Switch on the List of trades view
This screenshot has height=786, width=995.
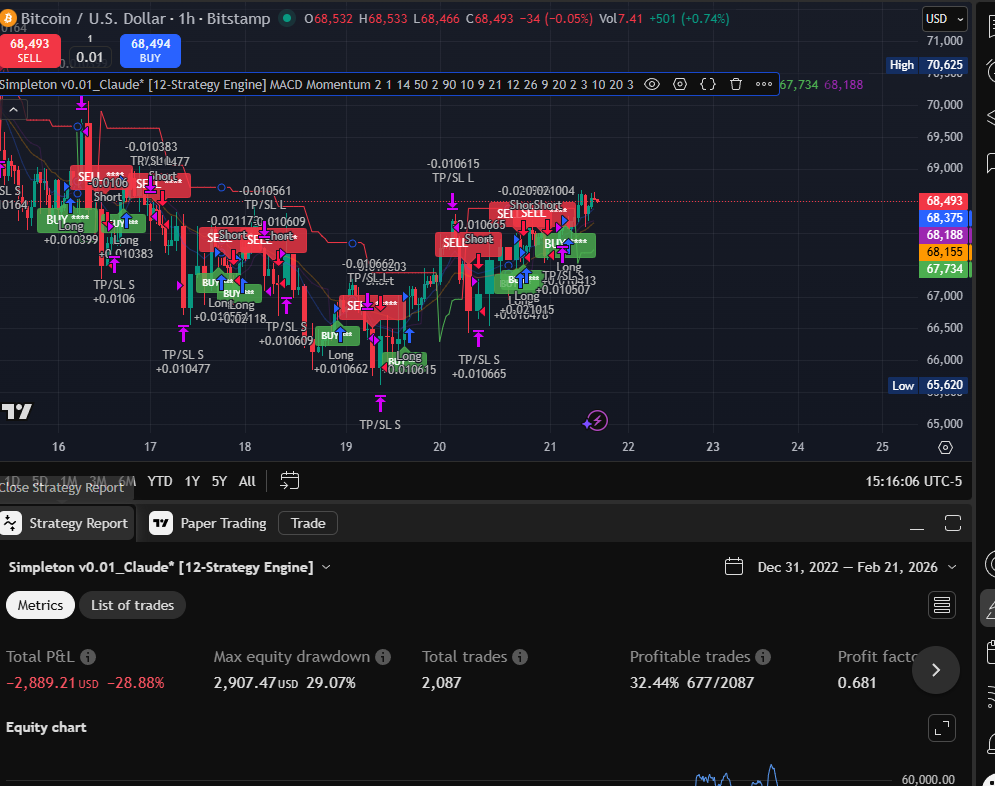coord(132,605)
